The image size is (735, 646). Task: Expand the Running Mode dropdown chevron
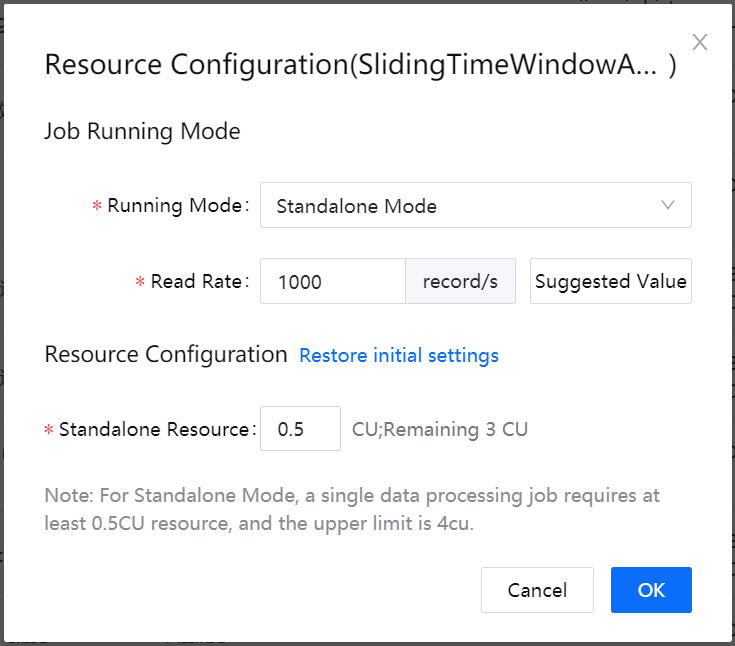click(669, 205)
